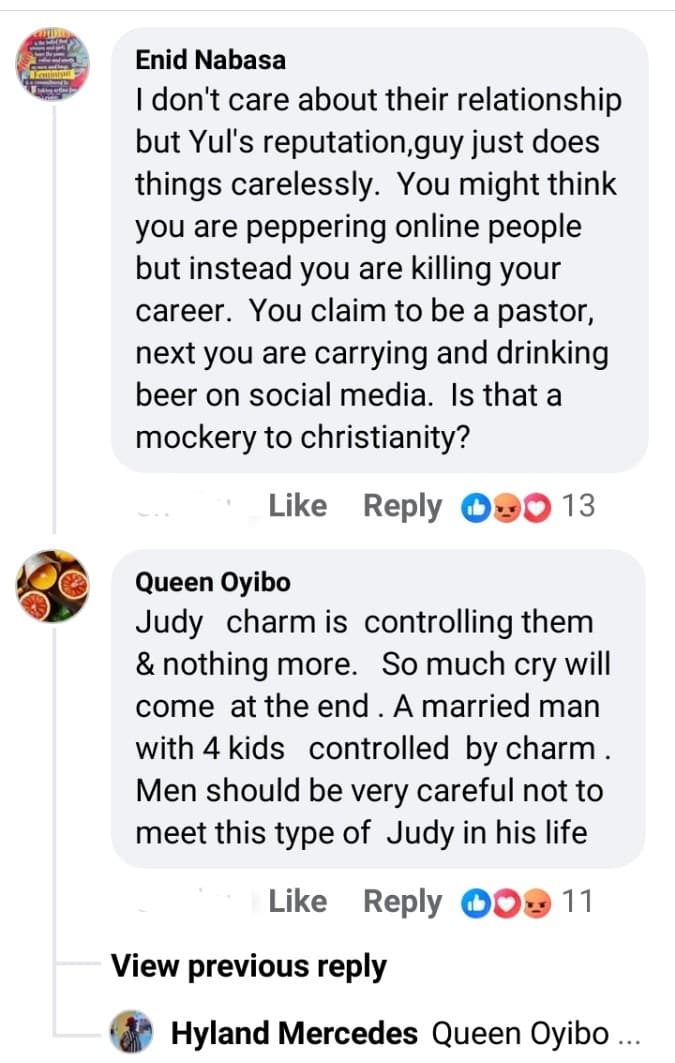The height and width of the screenshot is (1063, 675).
Task: Open the 11 reactions count
Action: 577,902
